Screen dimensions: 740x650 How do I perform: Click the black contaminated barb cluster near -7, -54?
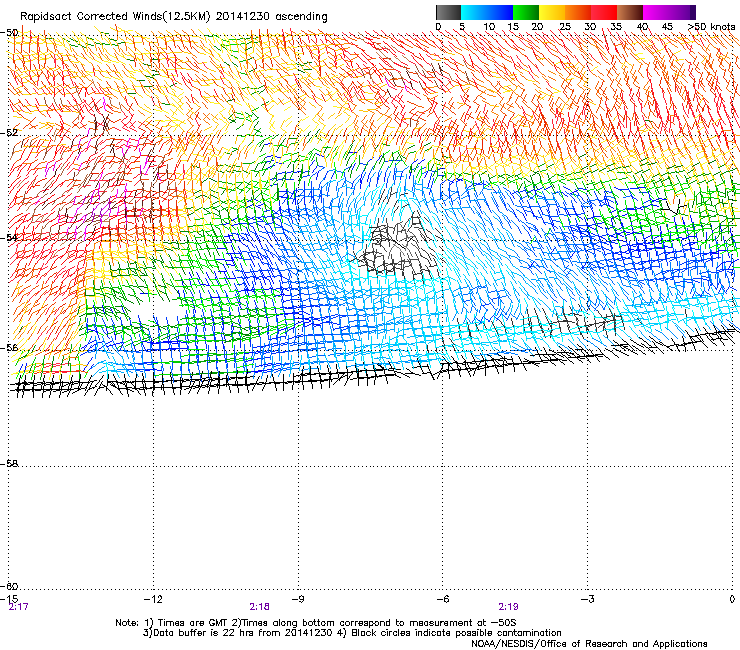click(396, 248)
